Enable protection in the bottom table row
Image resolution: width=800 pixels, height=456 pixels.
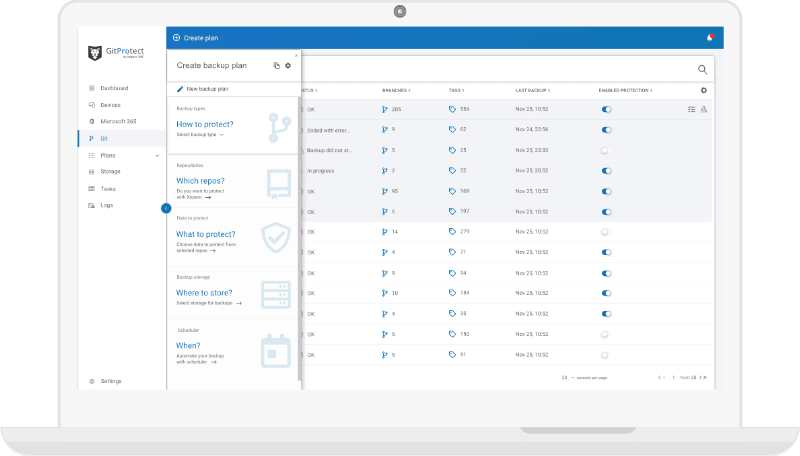click(605, 355)
